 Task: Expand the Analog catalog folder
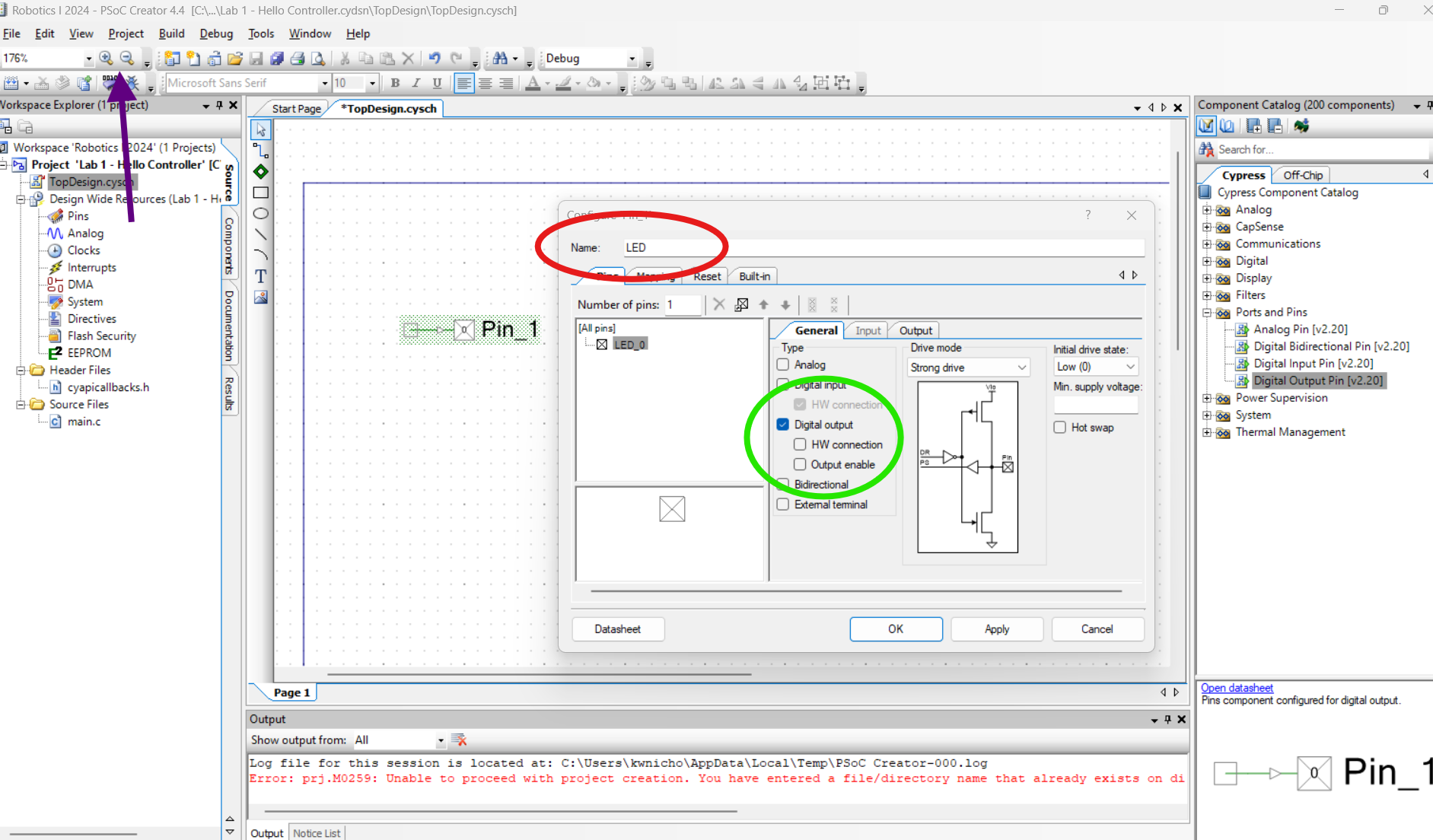[1206, 210]
